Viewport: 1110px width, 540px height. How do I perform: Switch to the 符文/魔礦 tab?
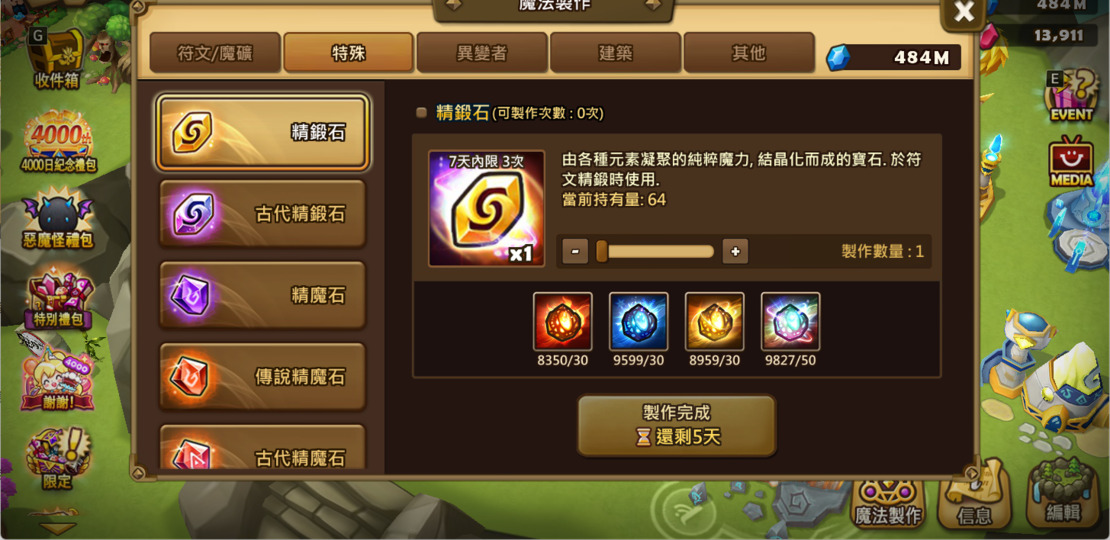coord(215,52)
